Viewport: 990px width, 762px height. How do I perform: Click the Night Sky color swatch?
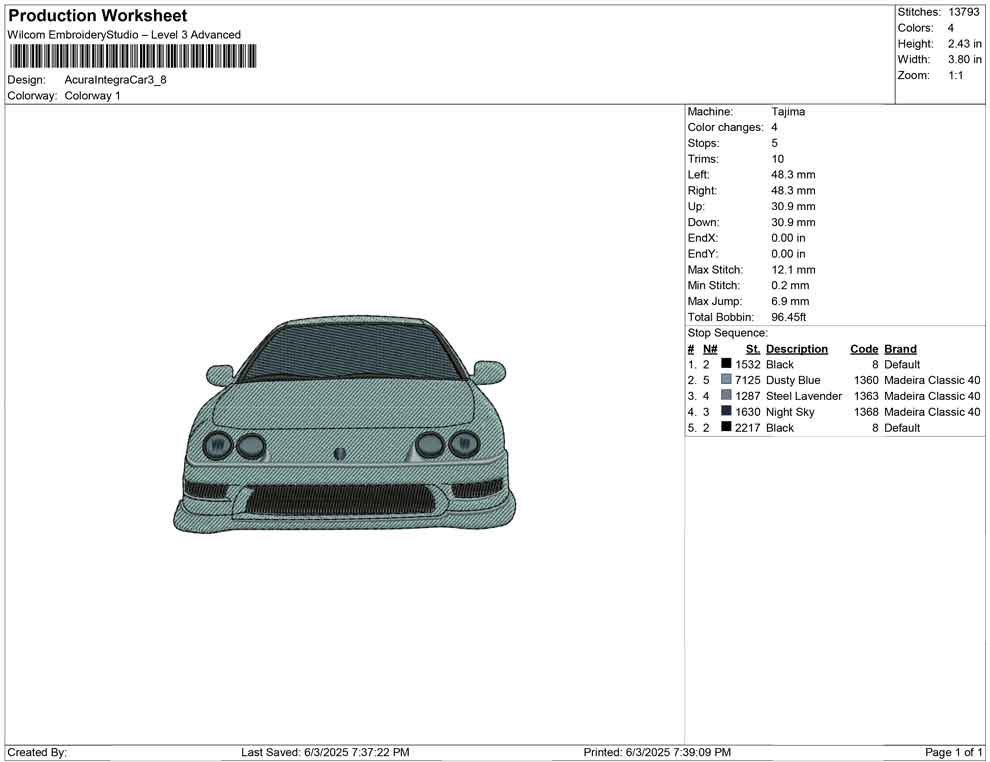[x=726, y=412]
